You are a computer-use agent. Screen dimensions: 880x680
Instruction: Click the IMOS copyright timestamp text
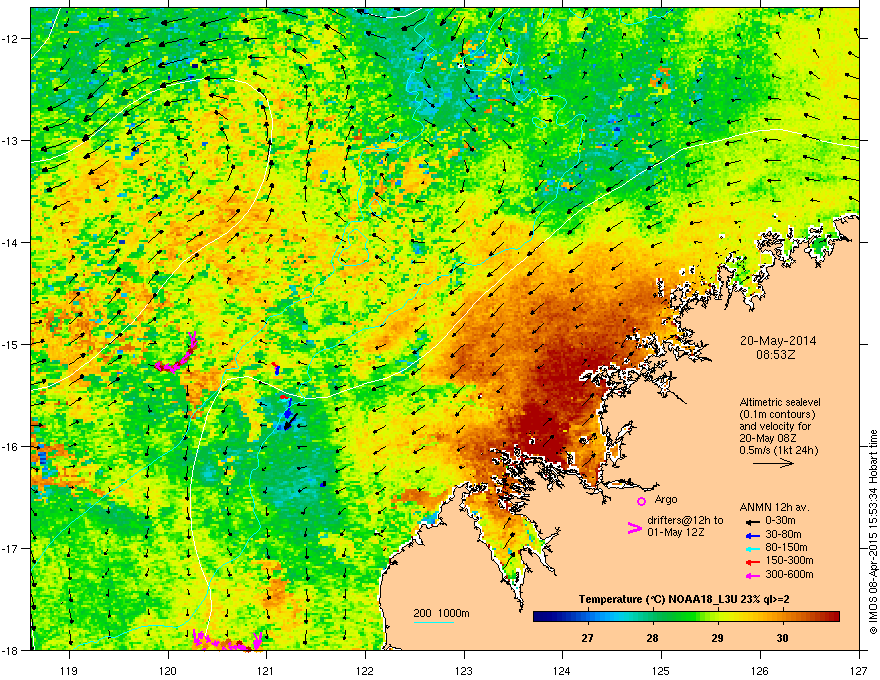tap(873, 532)
